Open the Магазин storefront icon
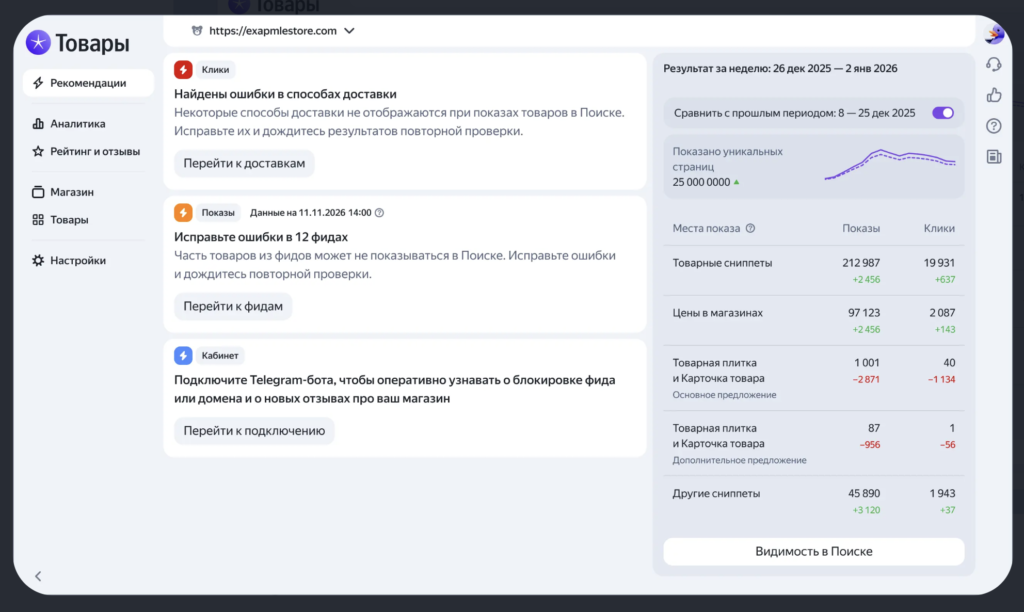1024x612 pixels. point(36,191)
